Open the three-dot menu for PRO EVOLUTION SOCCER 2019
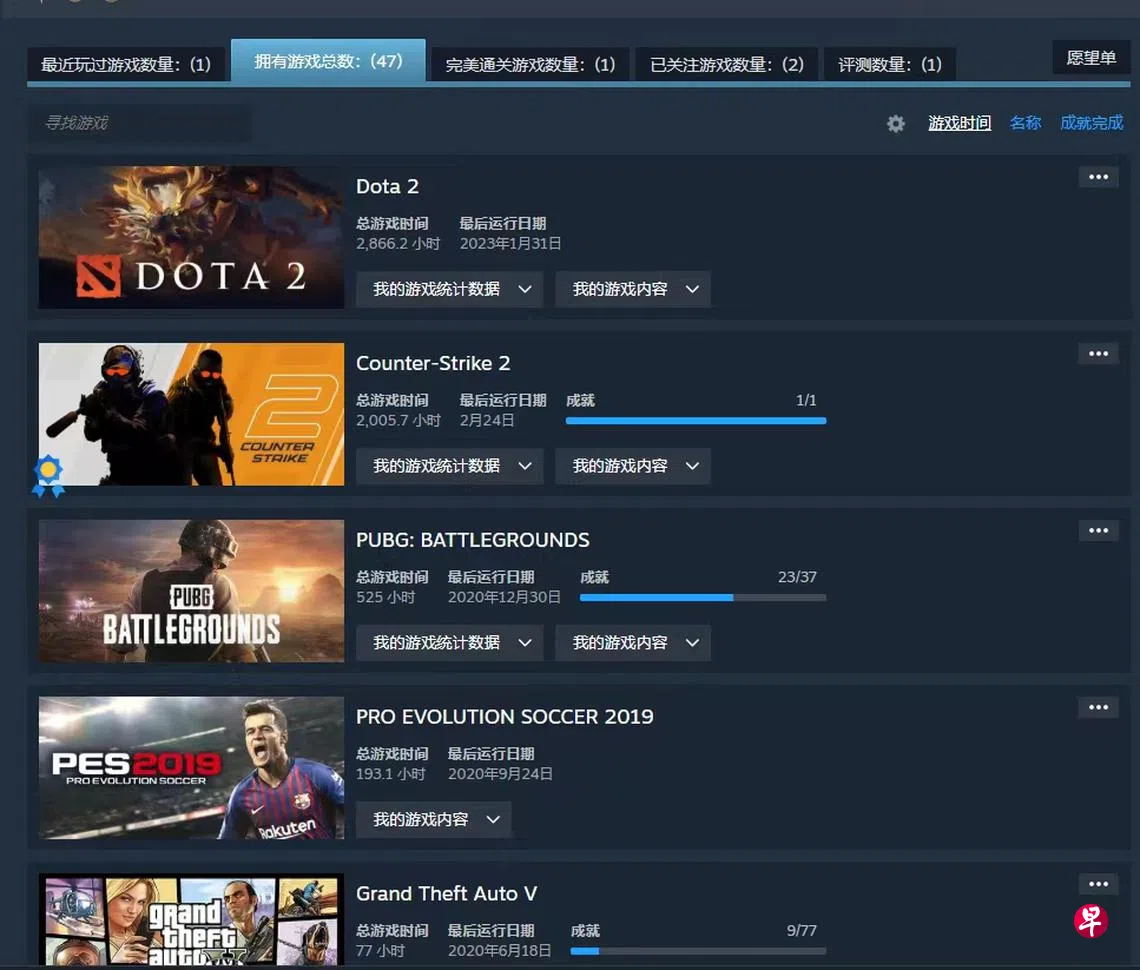1140x970 pixels. [x=1098, y=708]
